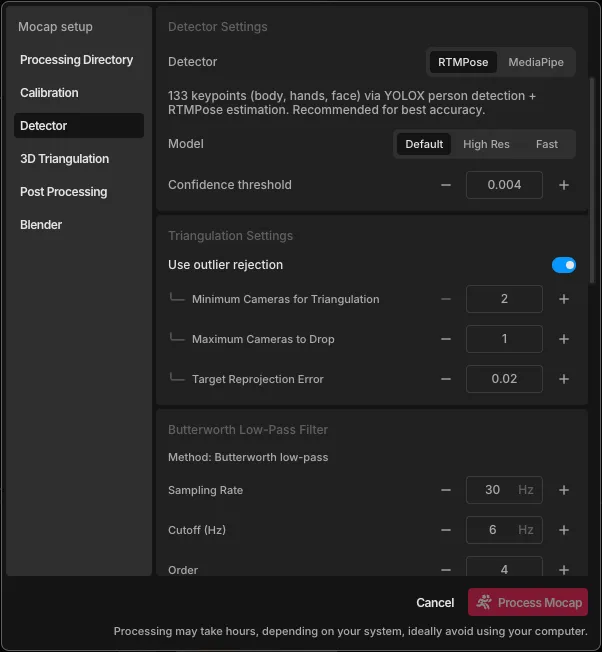
Task: Decrease Target Reprojection Error
Action: 446,379
